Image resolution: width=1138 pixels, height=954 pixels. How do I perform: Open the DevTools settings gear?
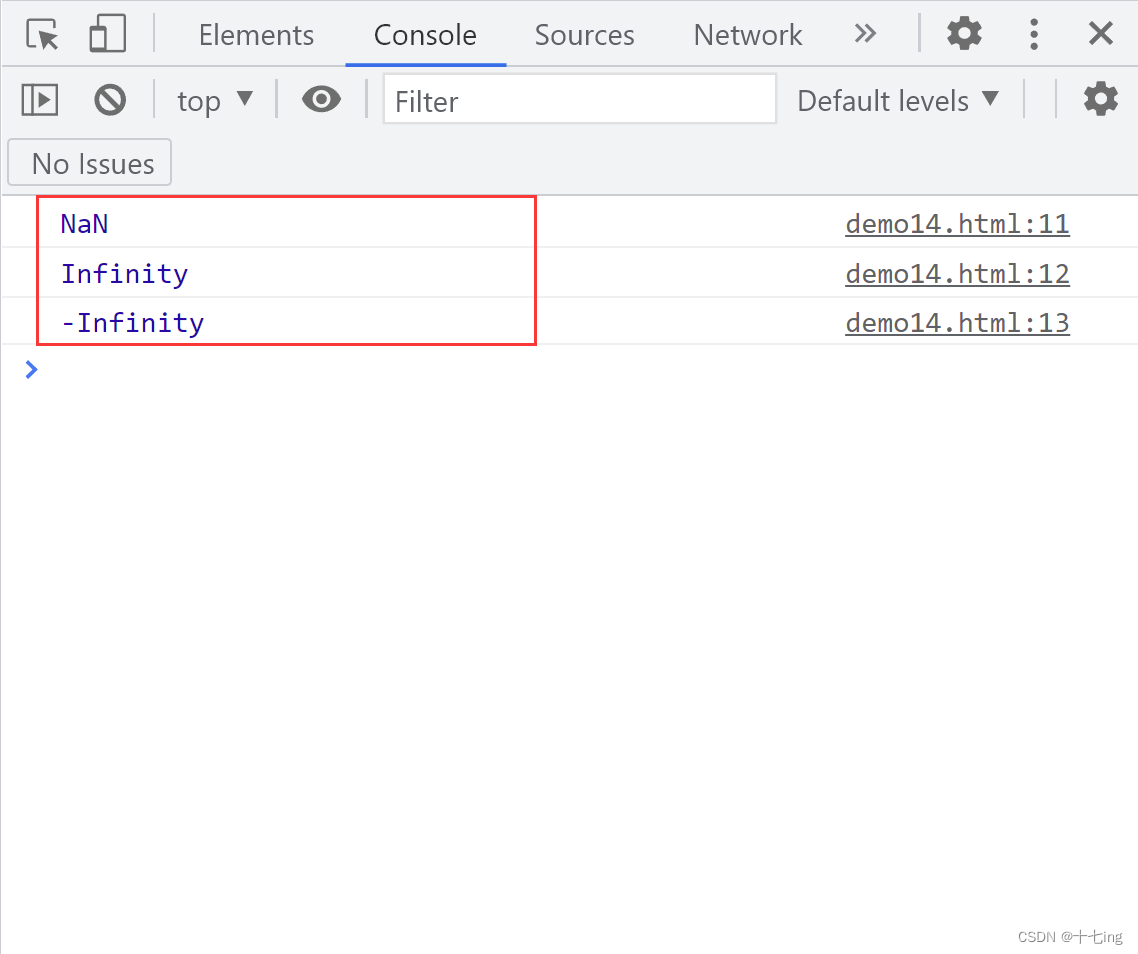964,33
